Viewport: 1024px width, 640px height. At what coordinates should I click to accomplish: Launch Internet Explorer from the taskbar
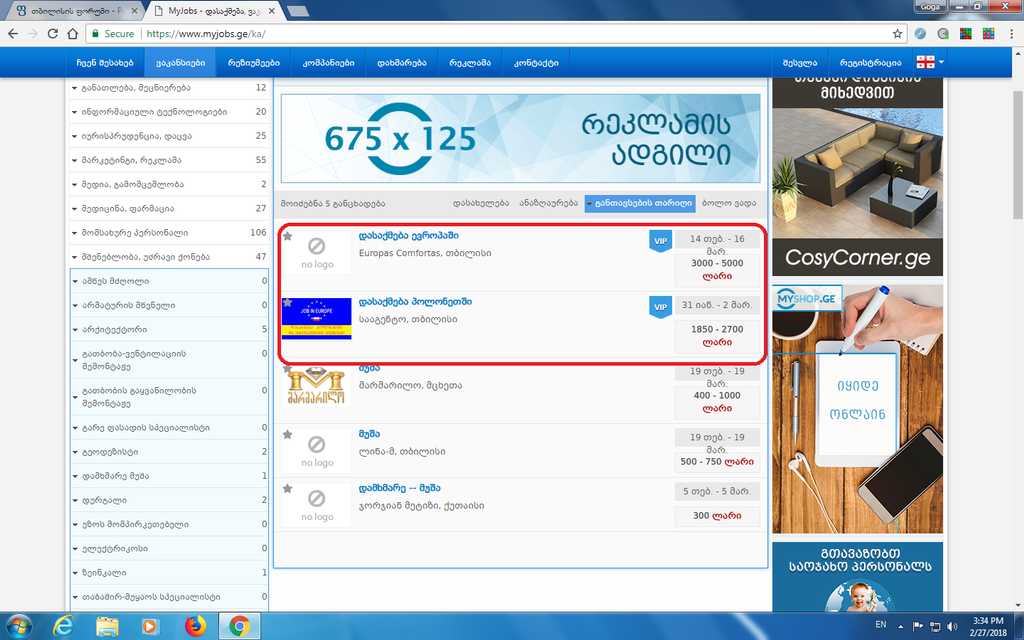63,626
